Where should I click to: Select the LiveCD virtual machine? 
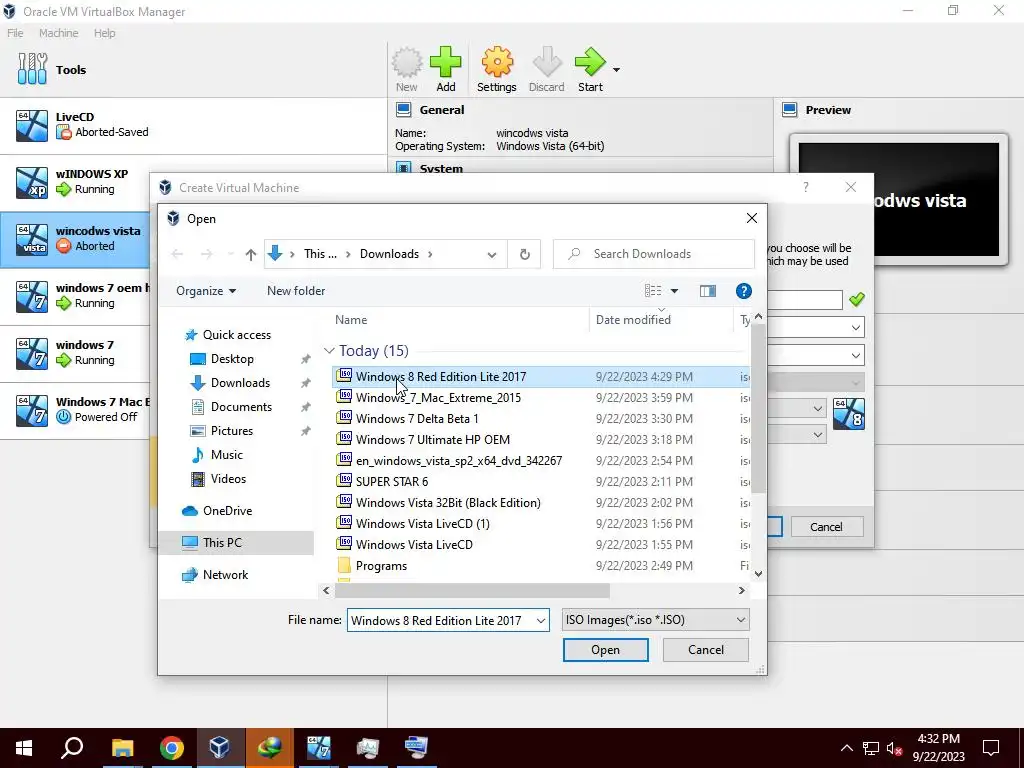click(x=194, y=125)
